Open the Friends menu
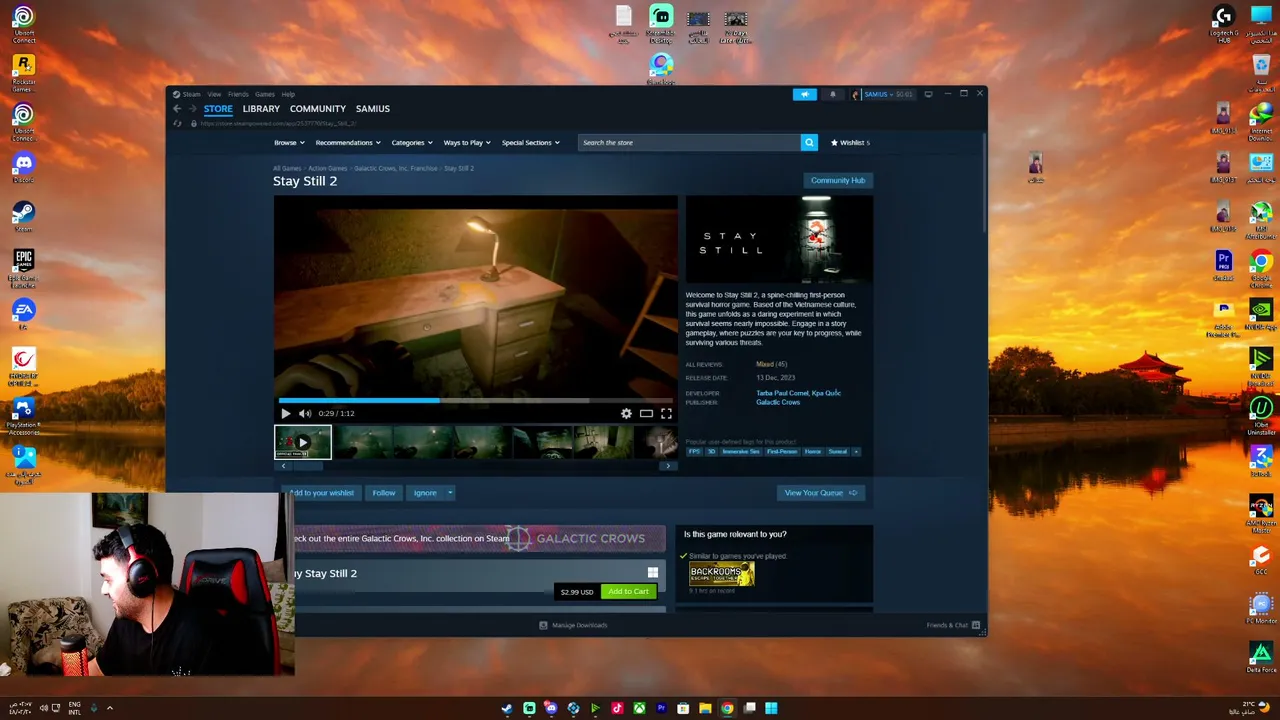 [x=238, y=94]
